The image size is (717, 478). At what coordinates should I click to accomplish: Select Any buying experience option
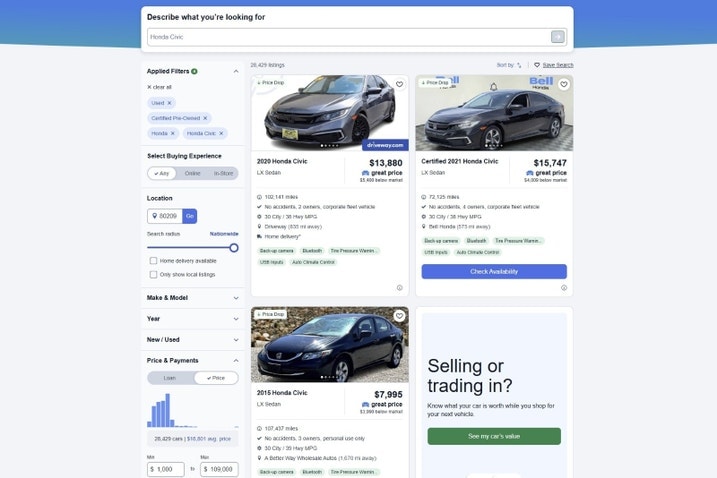point(162,173)
